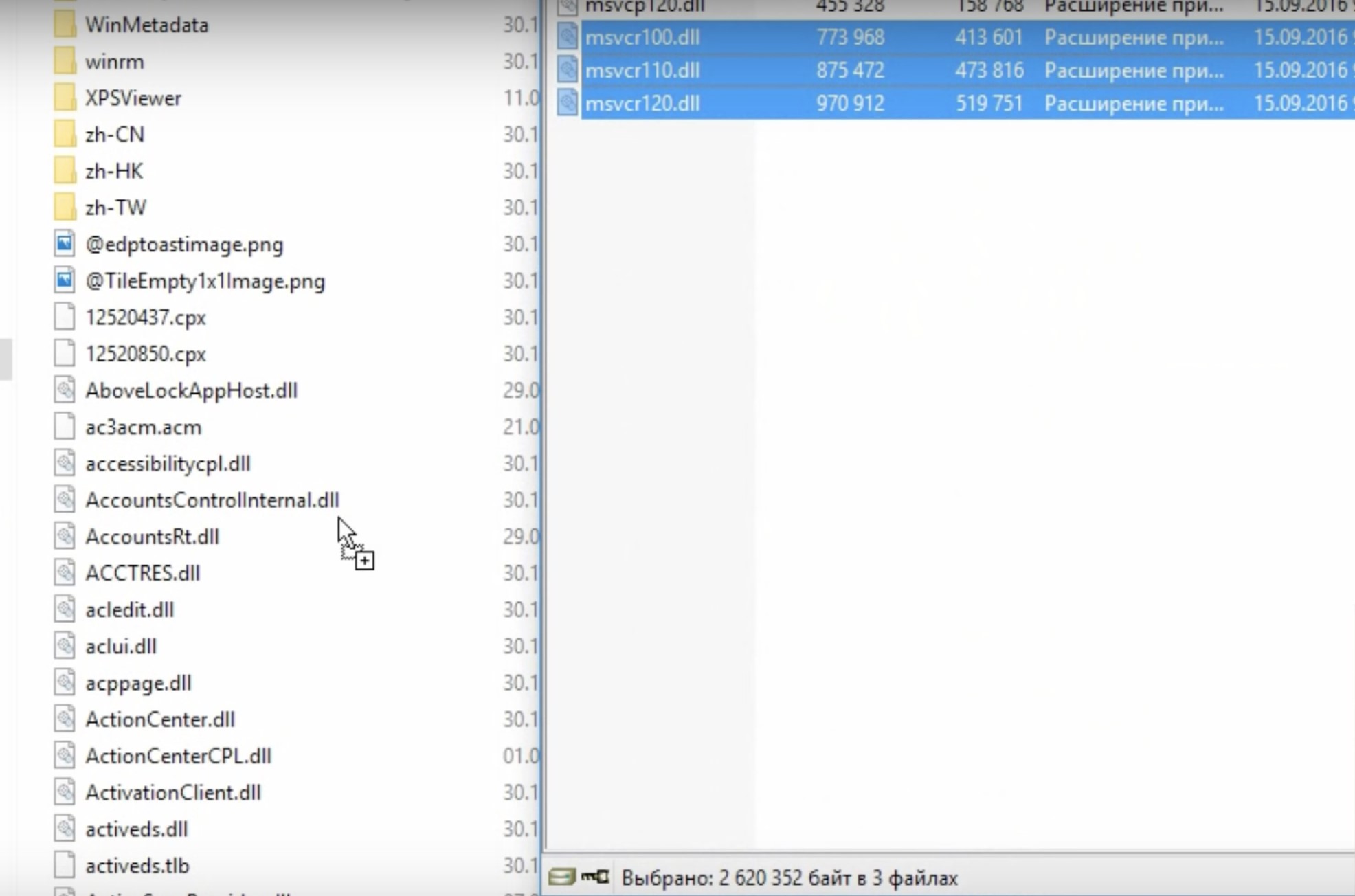Click the drive icon in archive status bar

pyautogui.click(x=561, y=877)
